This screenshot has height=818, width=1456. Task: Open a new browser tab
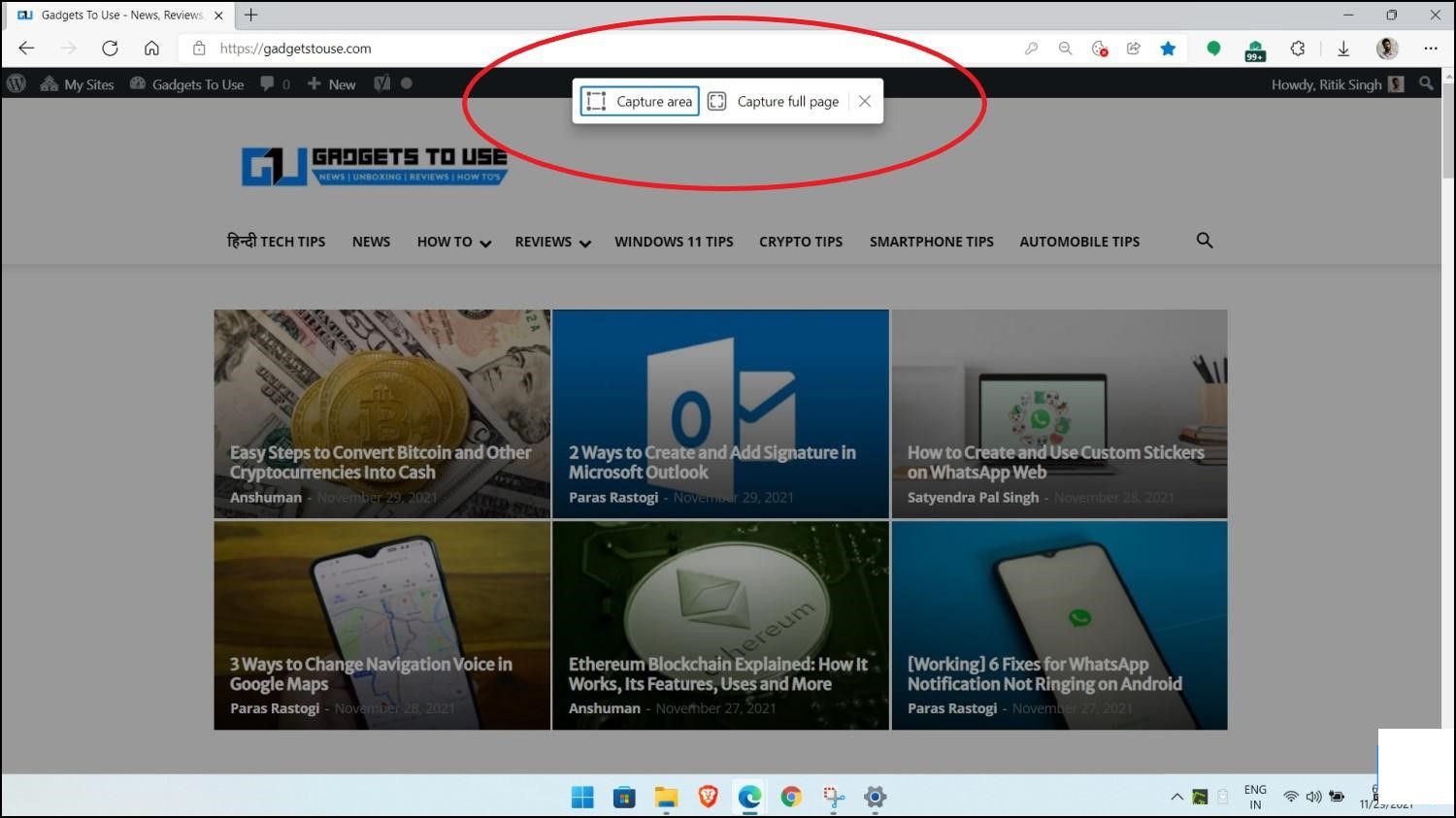point(251,15)
